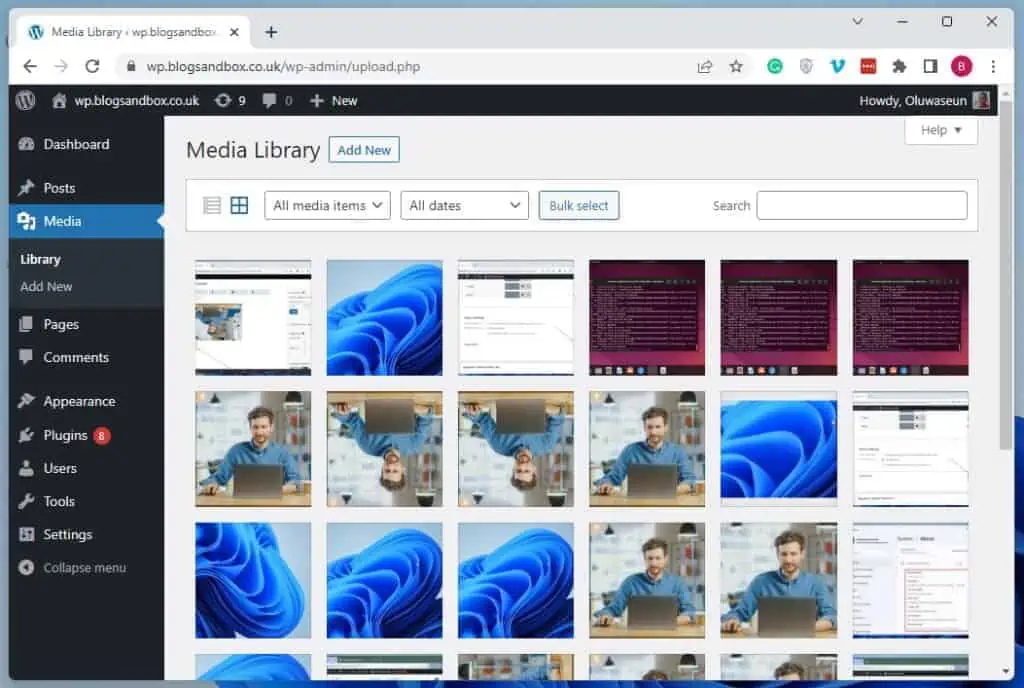Go to Appearance in the sidebar
Viewport: 1024px width, 688px height.
79,401
